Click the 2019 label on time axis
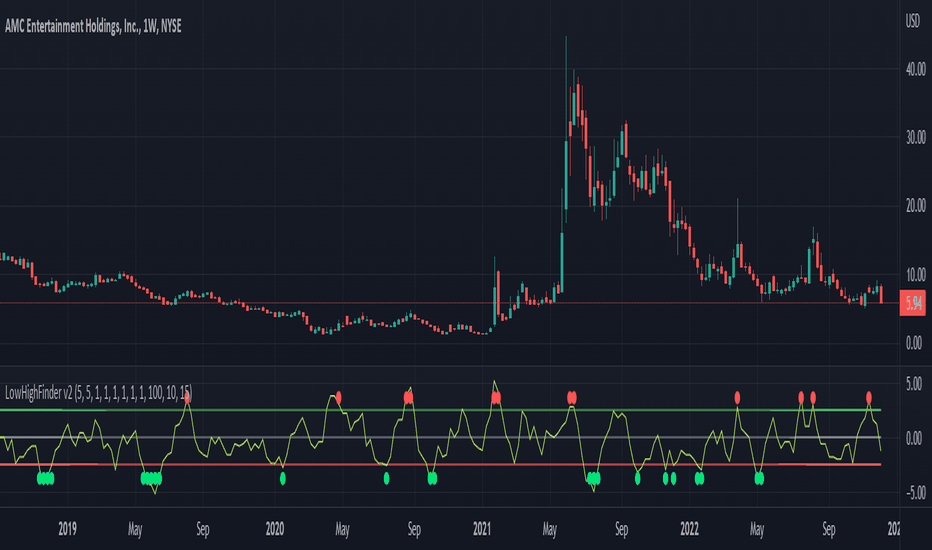This screenshot has height=550, width=932. coord(67,529)
